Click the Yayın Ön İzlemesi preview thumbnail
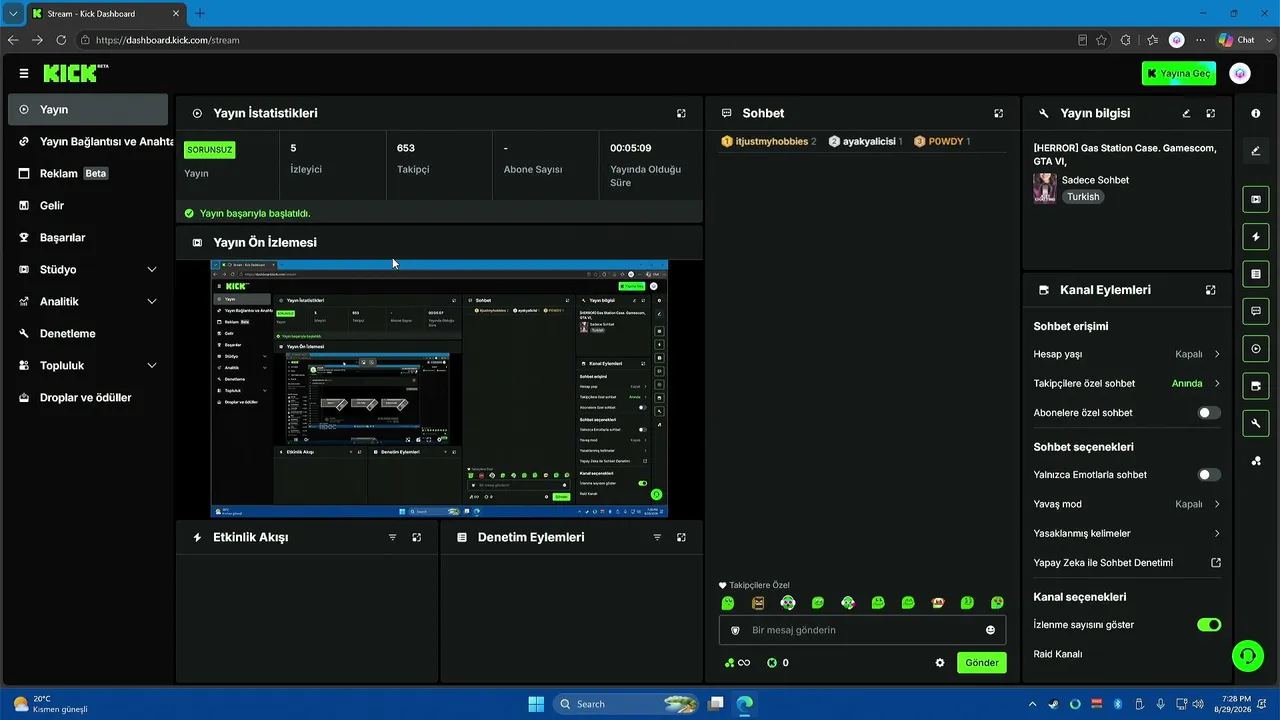Screen dimensions: 1280x720 pos(439,389)
